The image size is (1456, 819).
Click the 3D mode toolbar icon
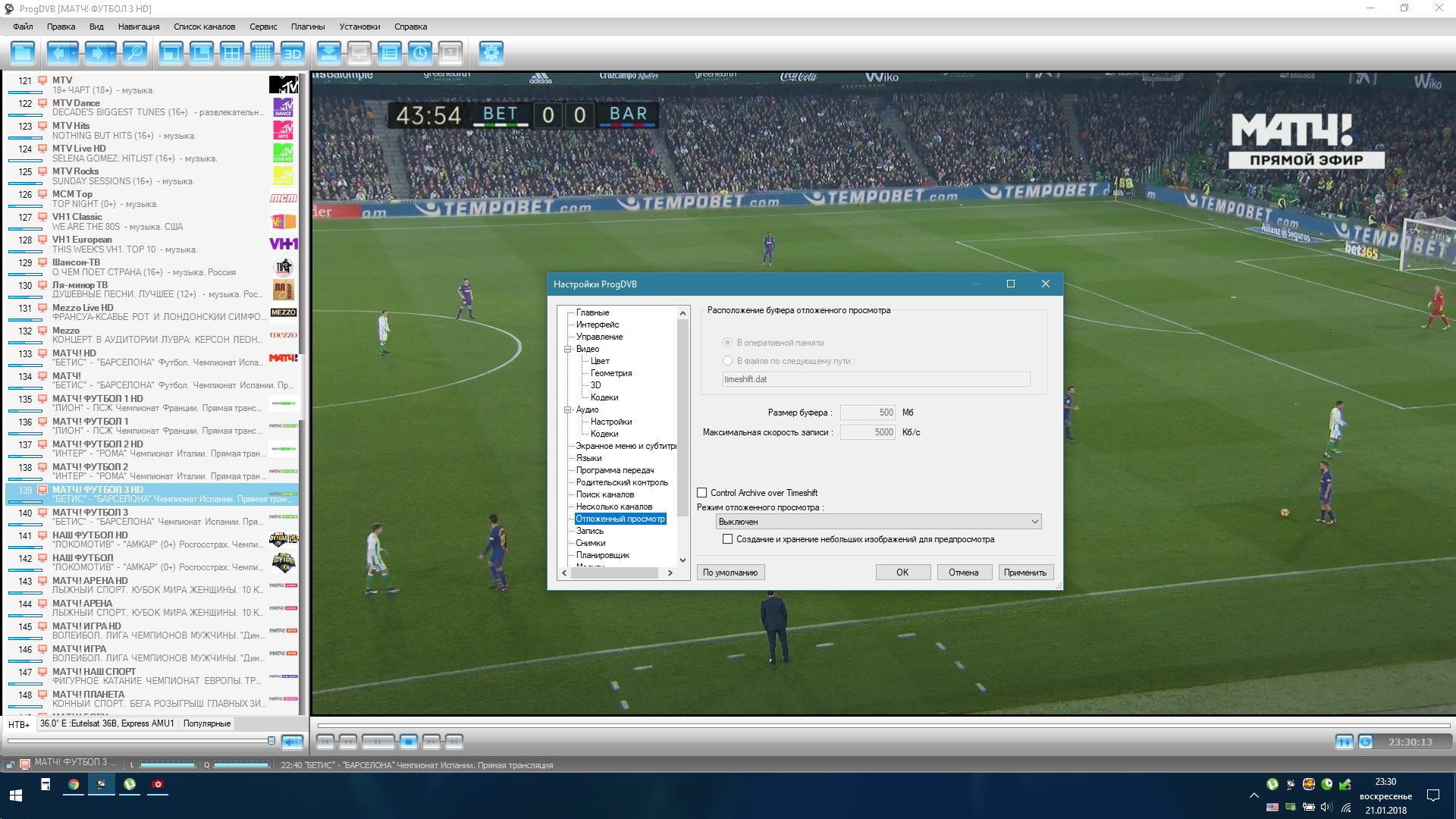pos(292,53)
